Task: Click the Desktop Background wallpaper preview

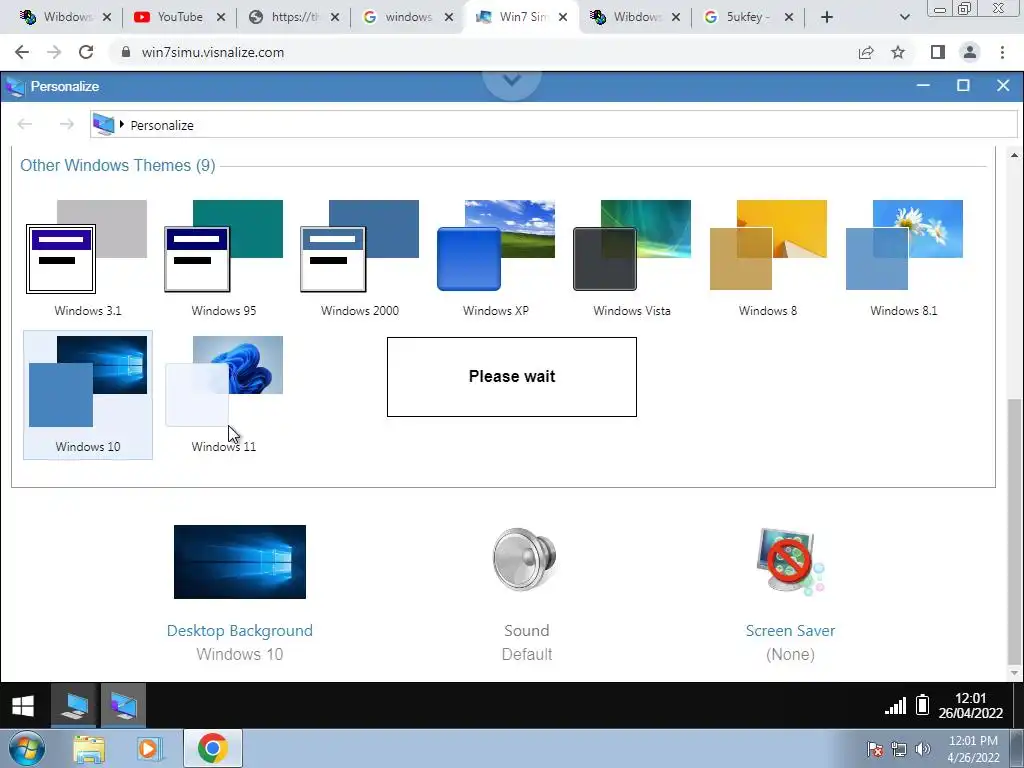Action: click(x=240, y=562)
